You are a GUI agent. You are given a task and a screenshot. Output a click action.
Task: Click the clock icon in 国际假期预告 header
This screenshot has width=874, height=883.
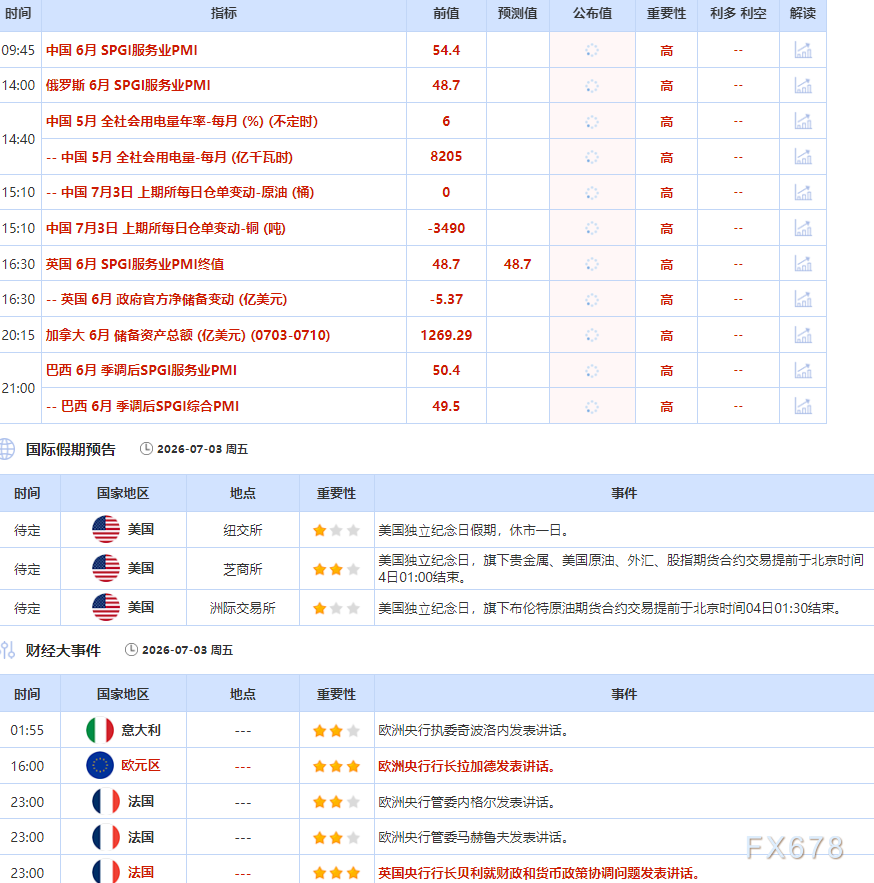click(x=146, y=449)
